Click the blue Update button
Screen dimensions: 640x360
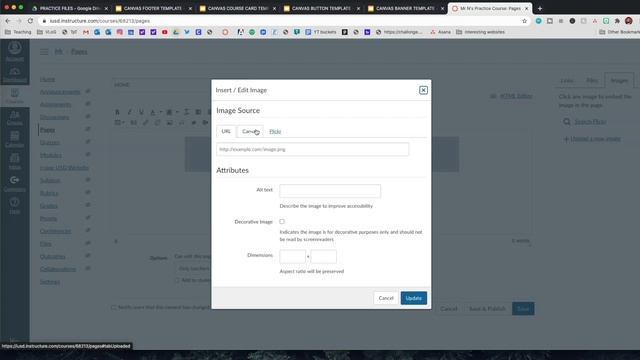pos(413,298)
